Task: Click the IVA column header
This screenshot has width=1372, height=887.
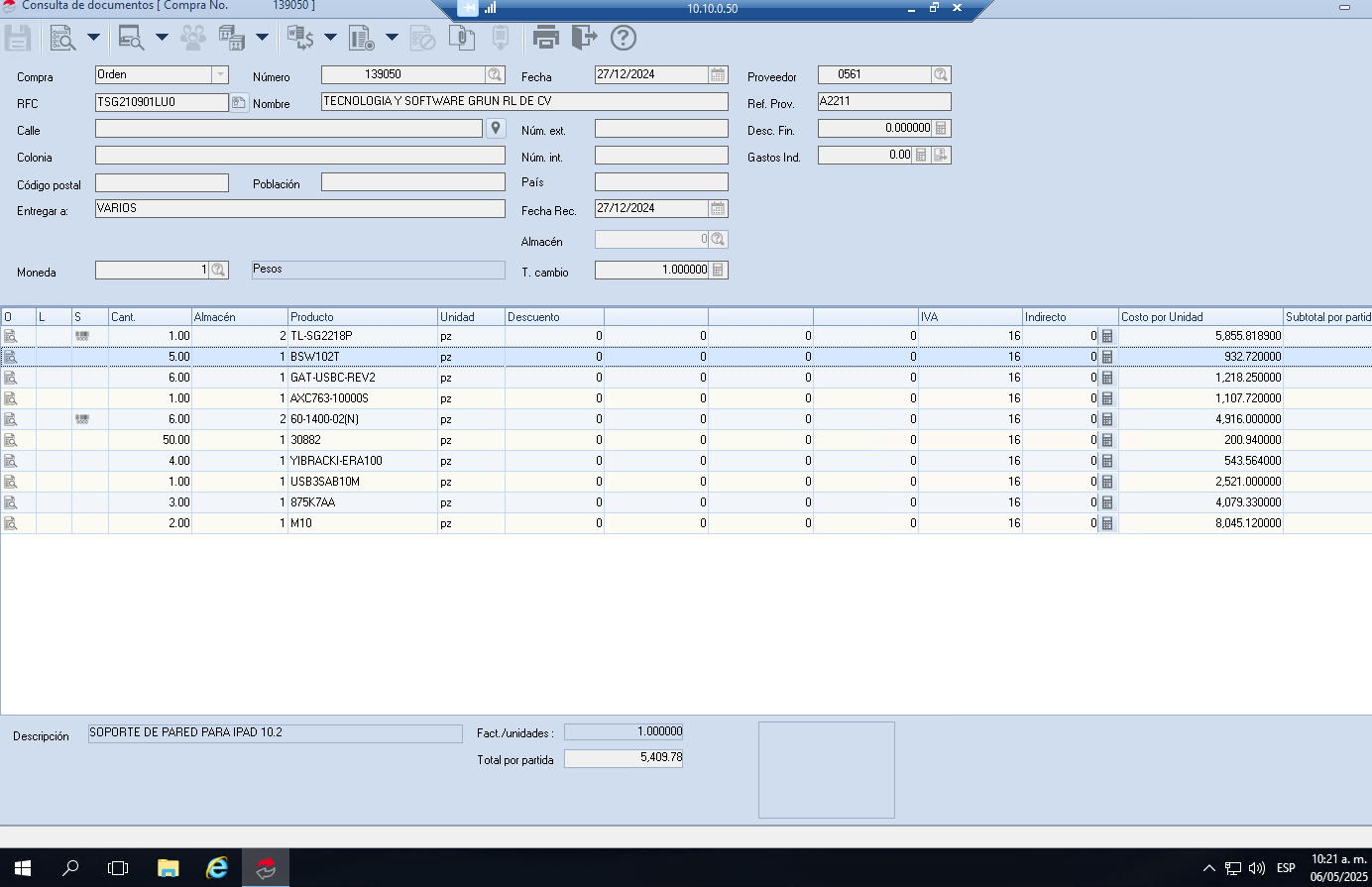Action: (971, 317)
